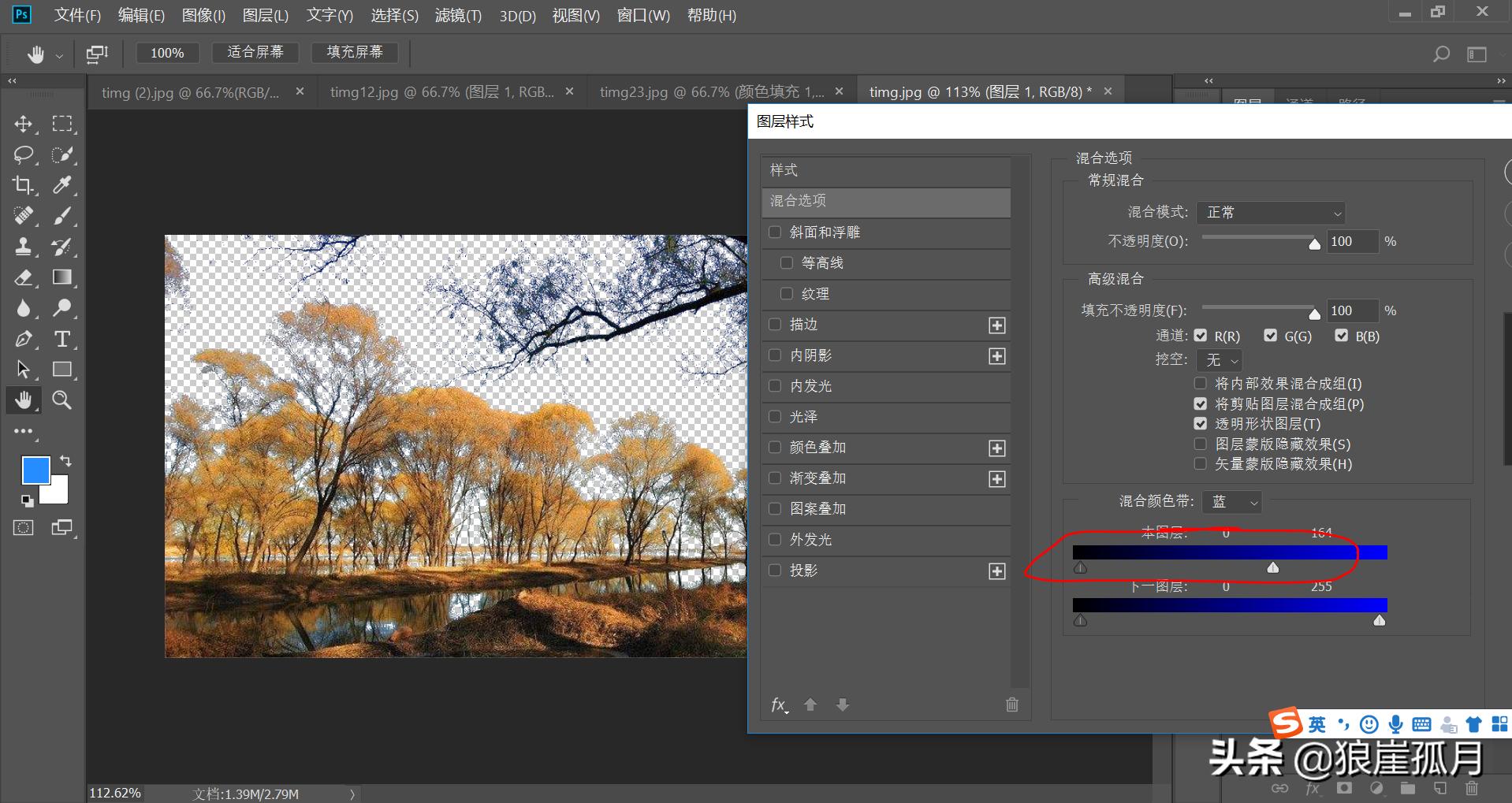Screen dimensions: 1512x803
Task: Open the 混合颜色带 channel dropdown
Action: (x=1231, y=502)
